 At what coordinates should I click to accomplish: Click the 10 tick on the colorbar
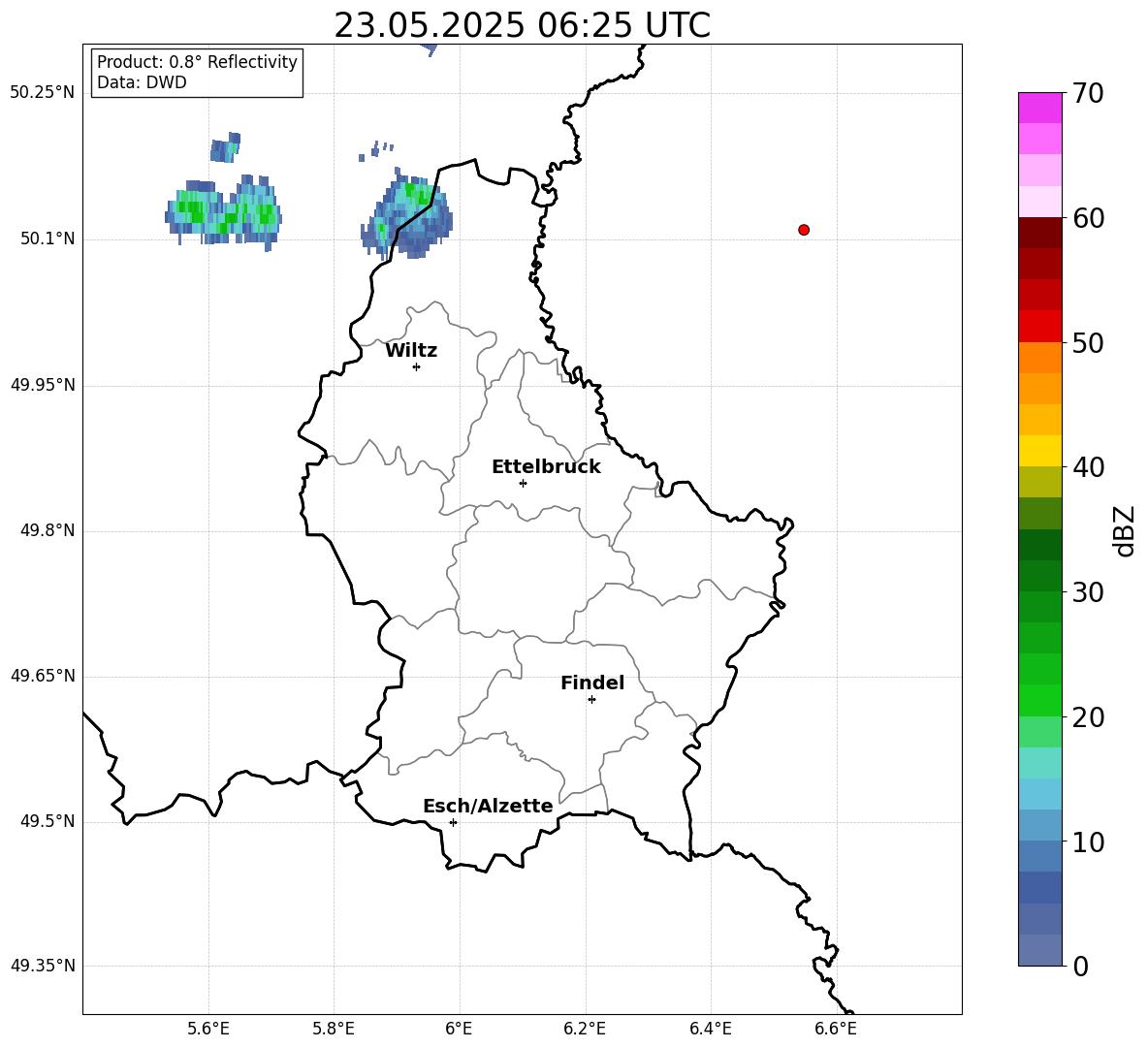click(x=1088, y=842)
